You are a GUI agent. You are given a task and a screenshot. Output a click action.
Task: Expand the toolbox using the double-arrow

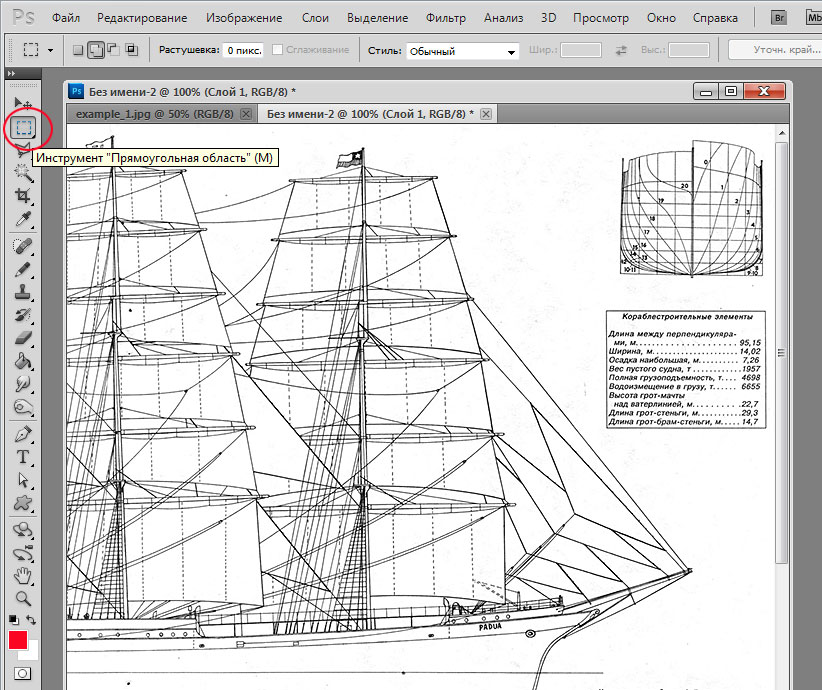point(12,74)
